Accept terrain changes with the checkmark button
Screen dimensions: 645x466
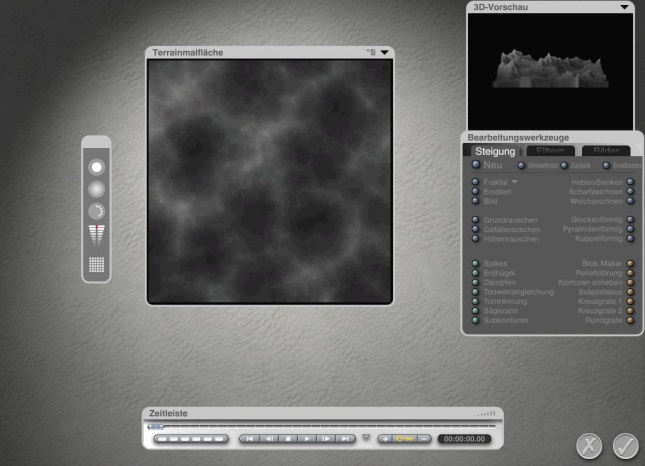click(x=626, y=446)
